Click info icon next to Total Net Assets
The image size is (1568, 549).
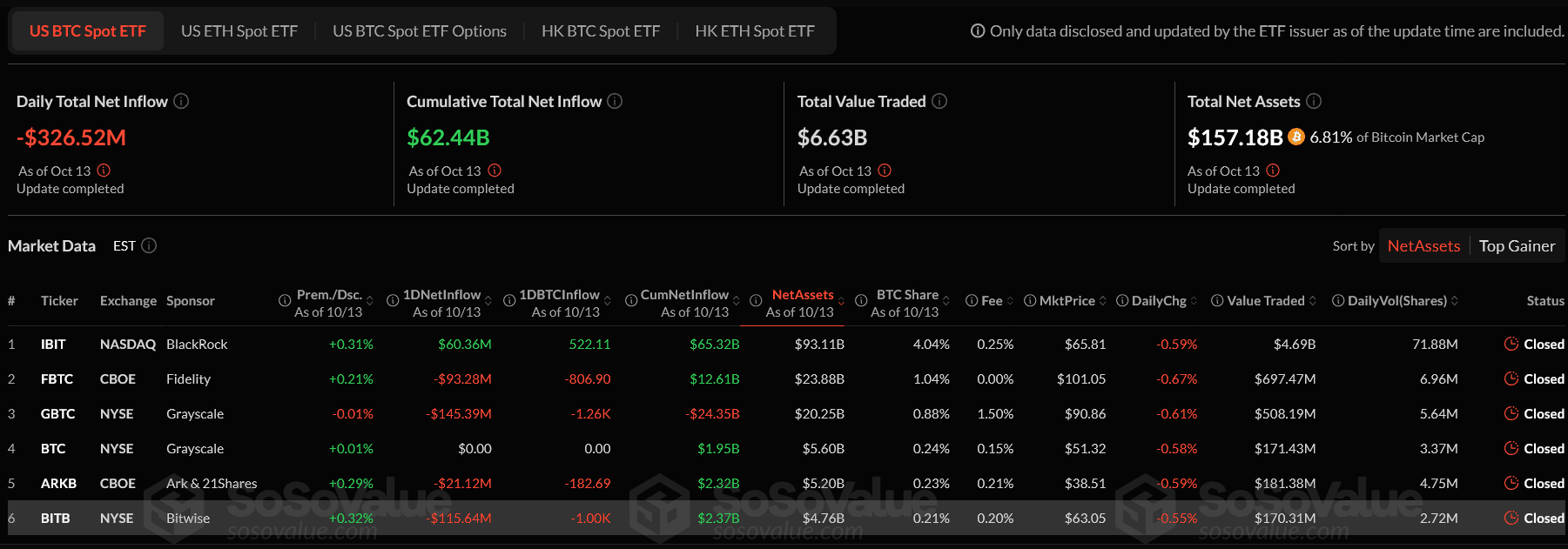point(1314,101)
